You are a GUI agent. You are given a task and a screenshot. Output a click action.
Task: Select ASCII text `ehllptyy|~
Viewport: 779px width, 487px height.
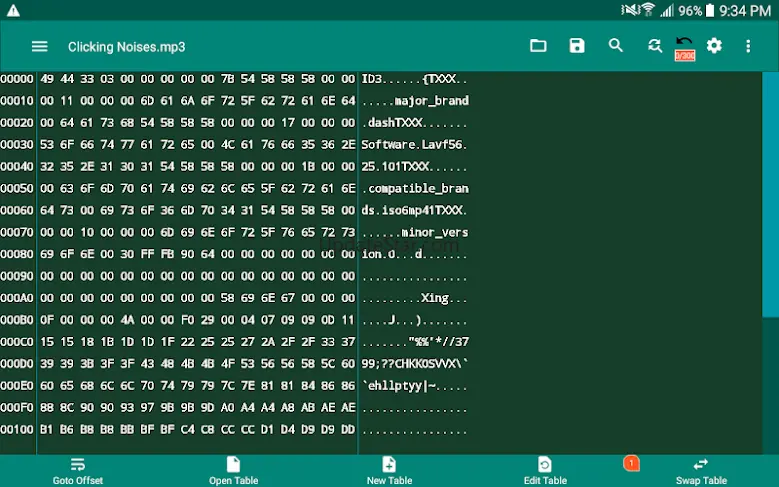click(398, 386)
